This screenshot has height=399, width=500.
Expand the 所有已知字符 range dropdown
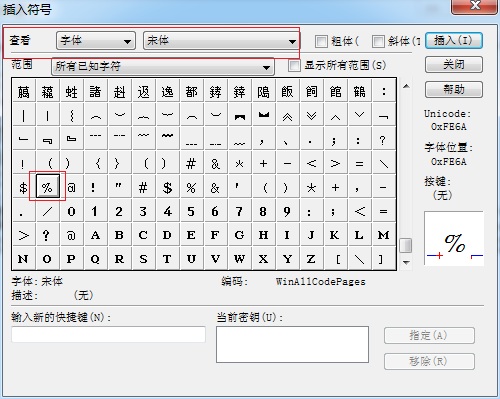point(163,66)
